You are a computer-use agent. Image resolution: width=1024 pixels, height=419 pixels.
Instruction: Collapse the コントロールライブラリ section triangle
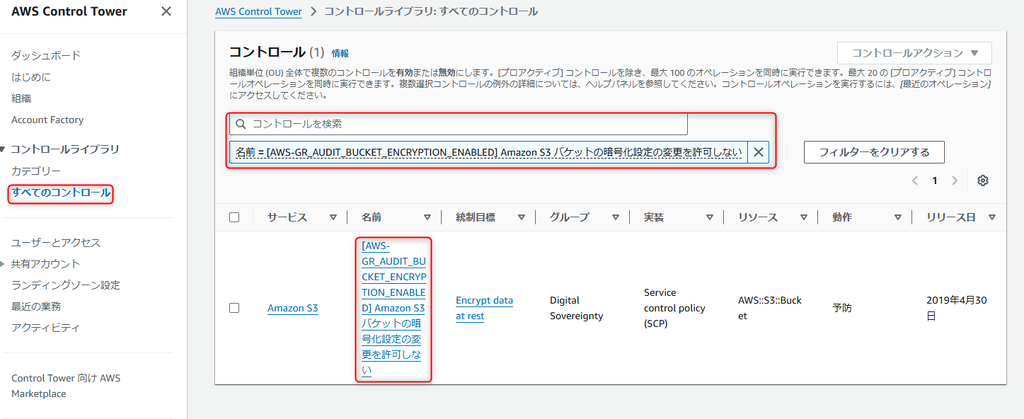(x=4, y=149)
